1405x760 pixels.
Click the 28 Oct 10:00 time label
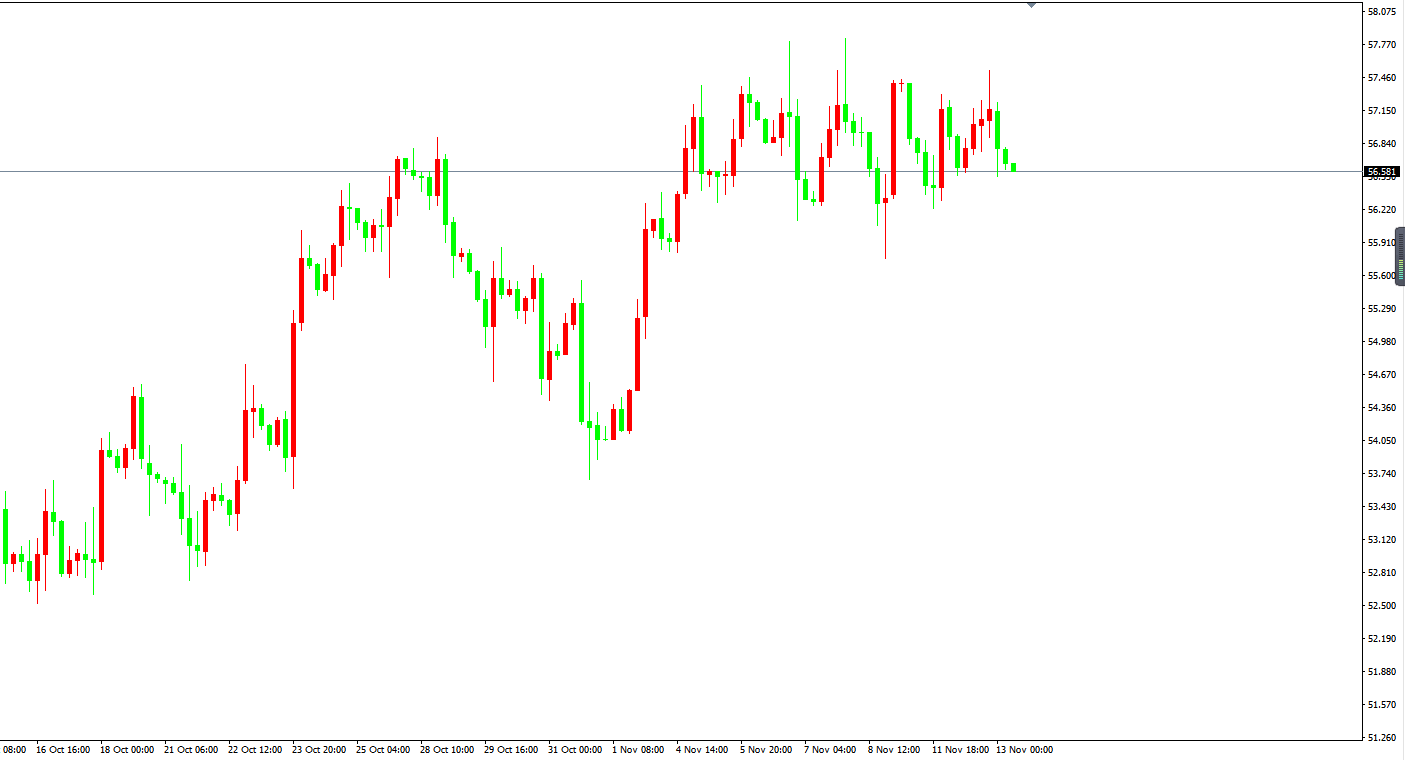(x=447, y=749)
